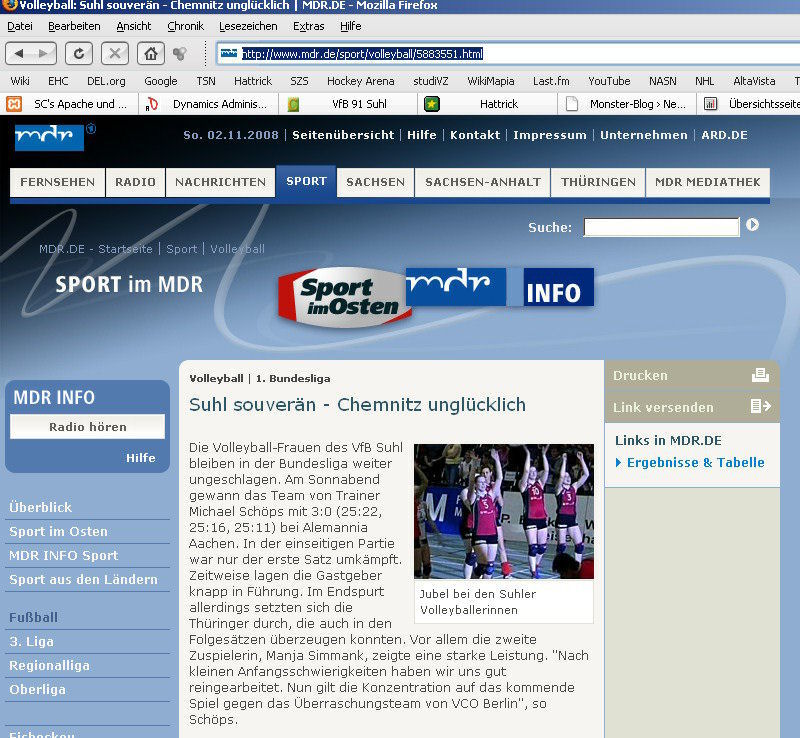Open Sport aus den Ländern sidebar link
The image size is (800, 738).
click(84, 579)
